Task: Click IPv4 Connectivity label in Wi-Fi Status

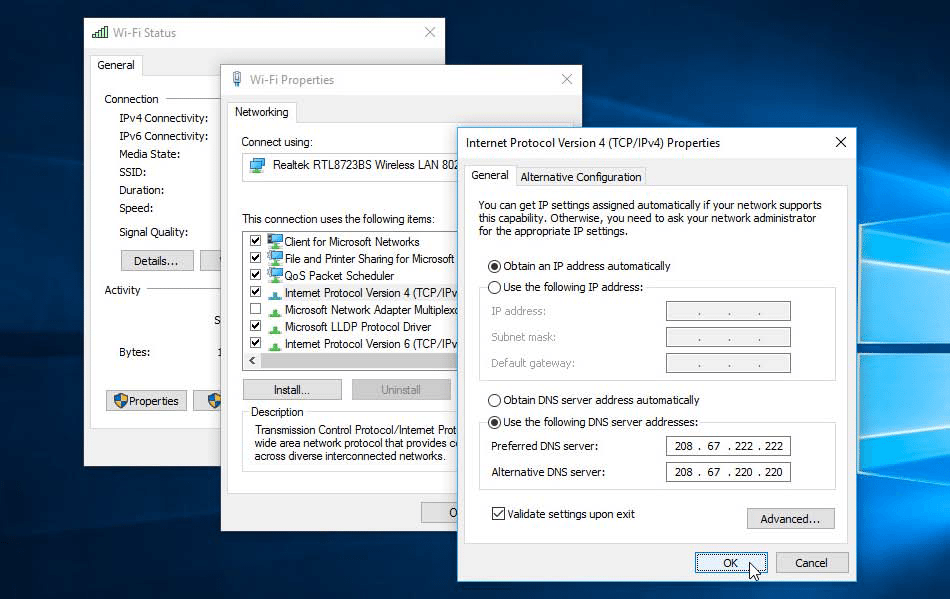Action: point(164,118)
